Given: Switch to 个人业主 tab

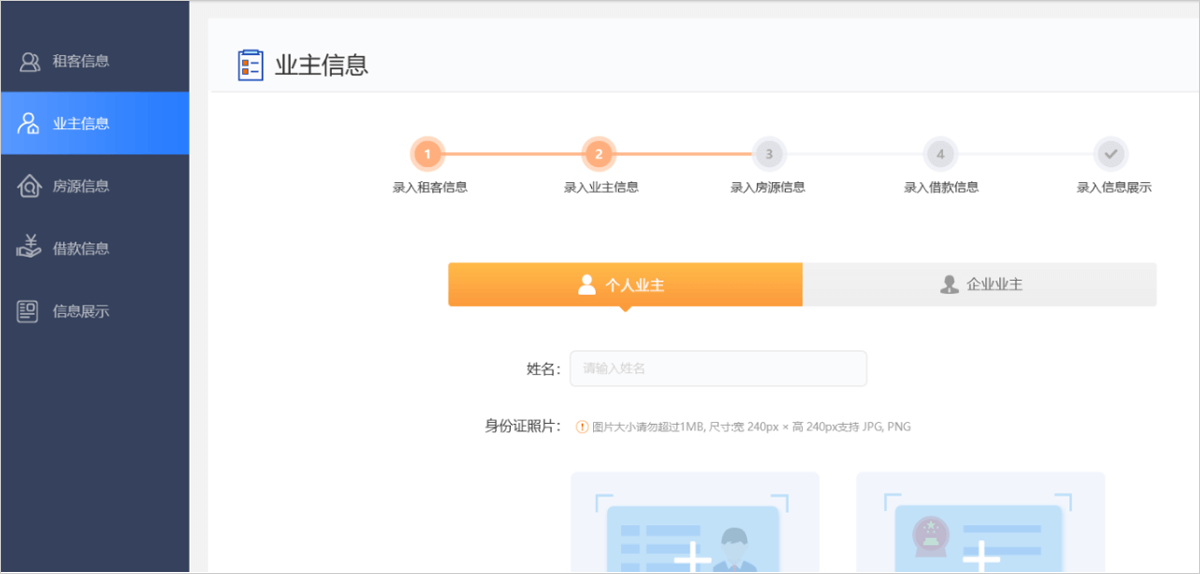Looking at the screenshot, I should point(625,284).
